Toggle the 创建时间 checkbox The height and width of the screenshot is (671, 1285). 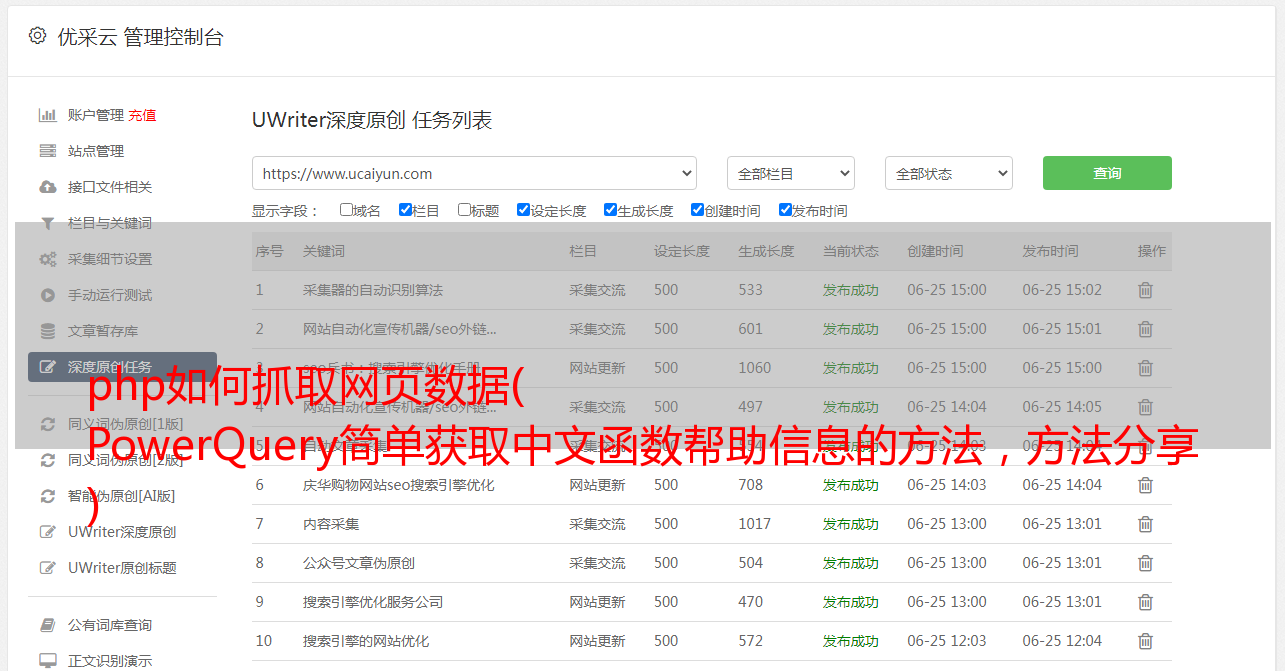pos(697,210)
